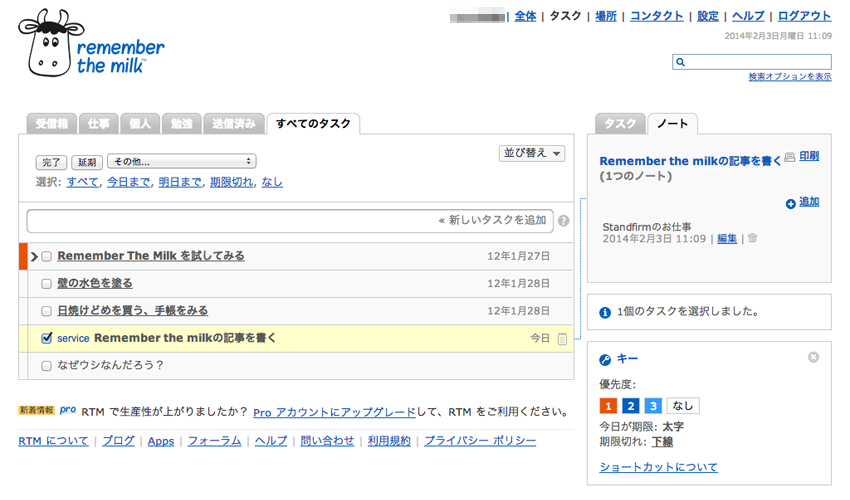Open the 利用規約 footer link
The height and width of the screenshot is (500, 850).
tap(389, 441)
